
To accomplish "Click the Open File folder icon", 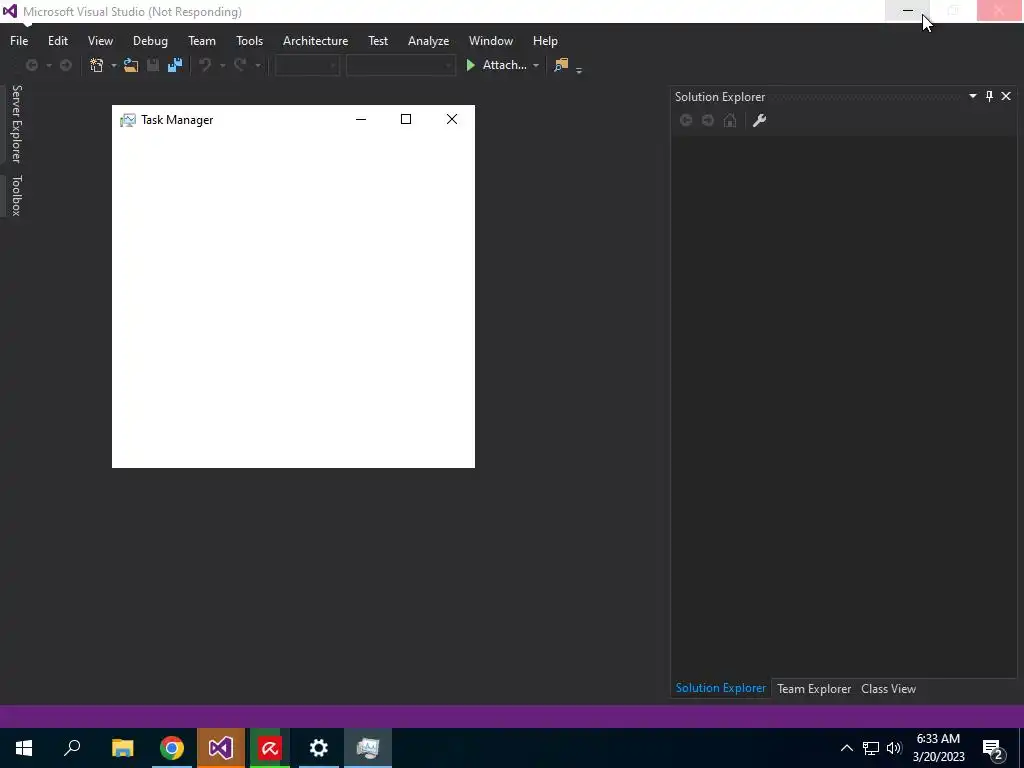I will point(131,65).
